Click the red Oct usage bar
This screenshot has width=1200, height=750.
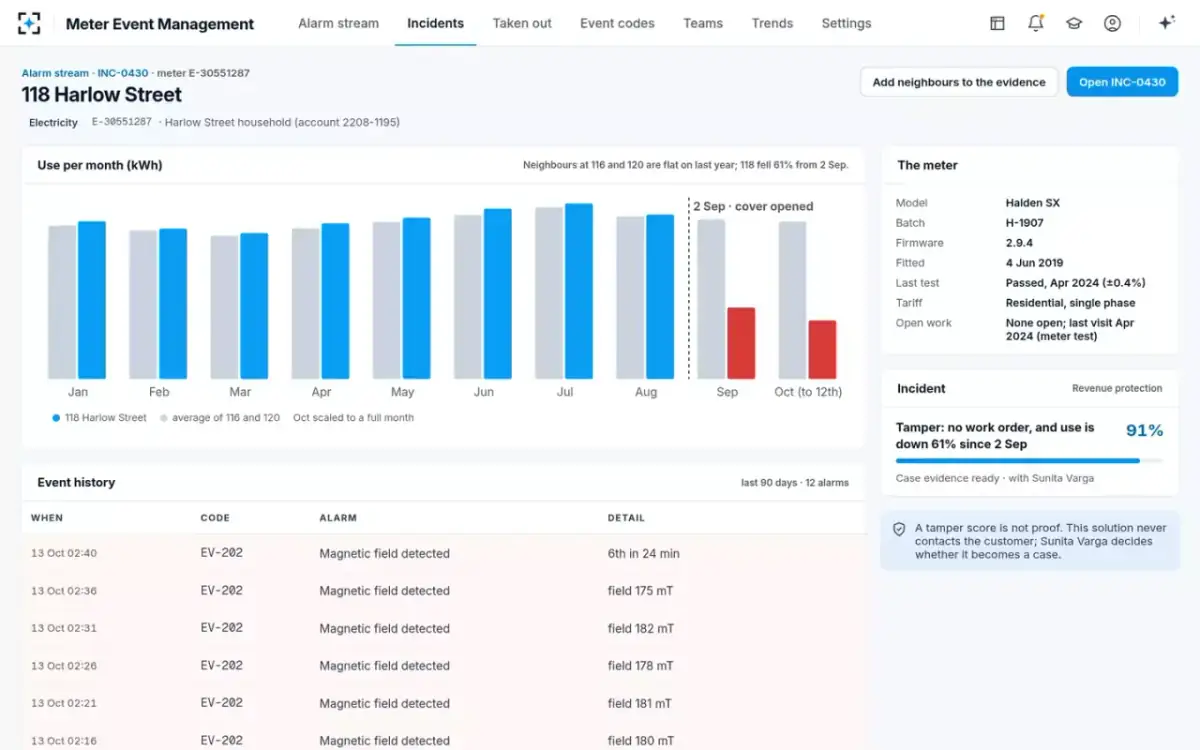[x=822, y=350]
